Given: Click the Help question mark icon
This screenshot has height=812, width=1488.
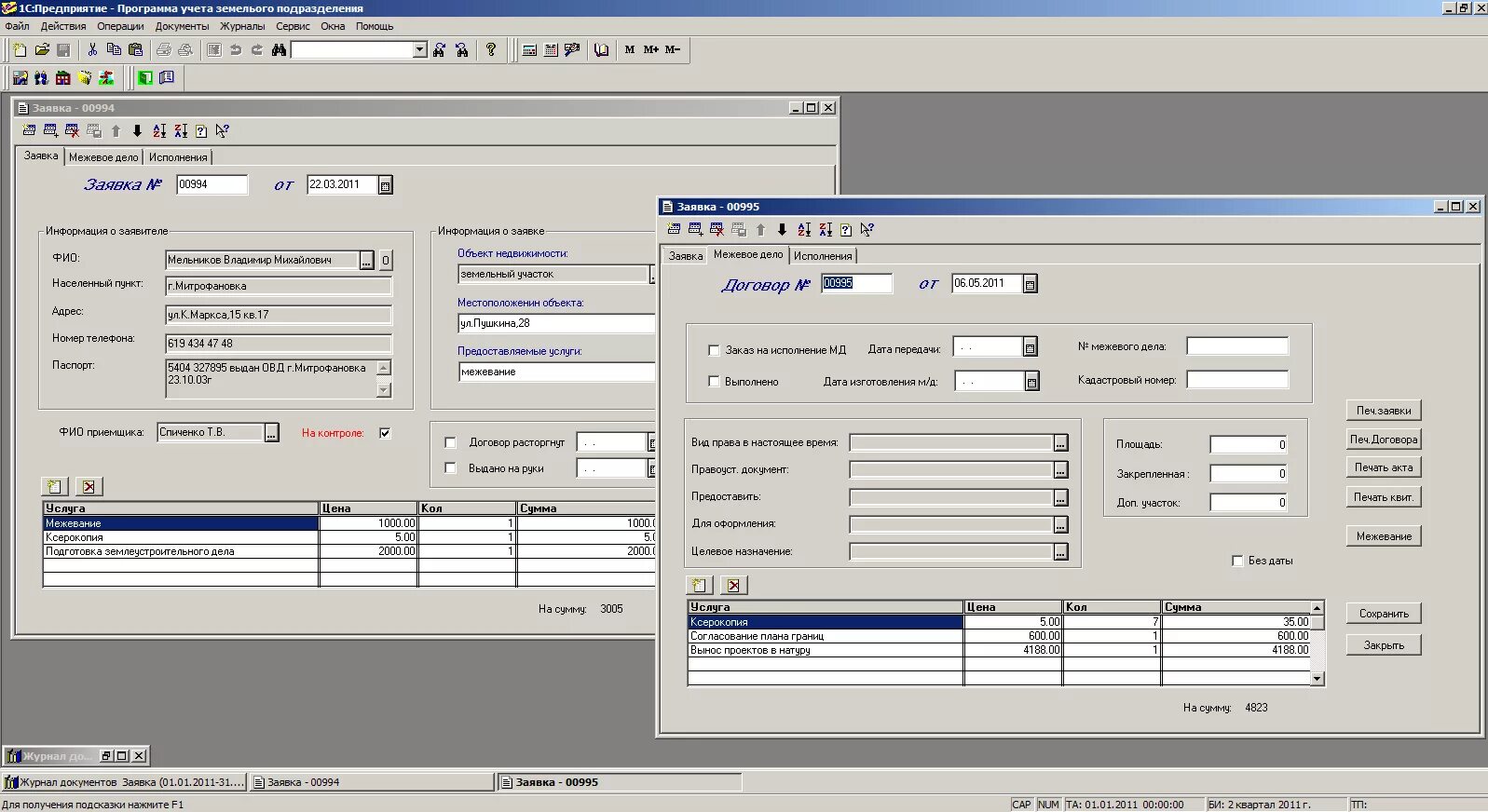Looking at the screenshot, I should point(491,50).
